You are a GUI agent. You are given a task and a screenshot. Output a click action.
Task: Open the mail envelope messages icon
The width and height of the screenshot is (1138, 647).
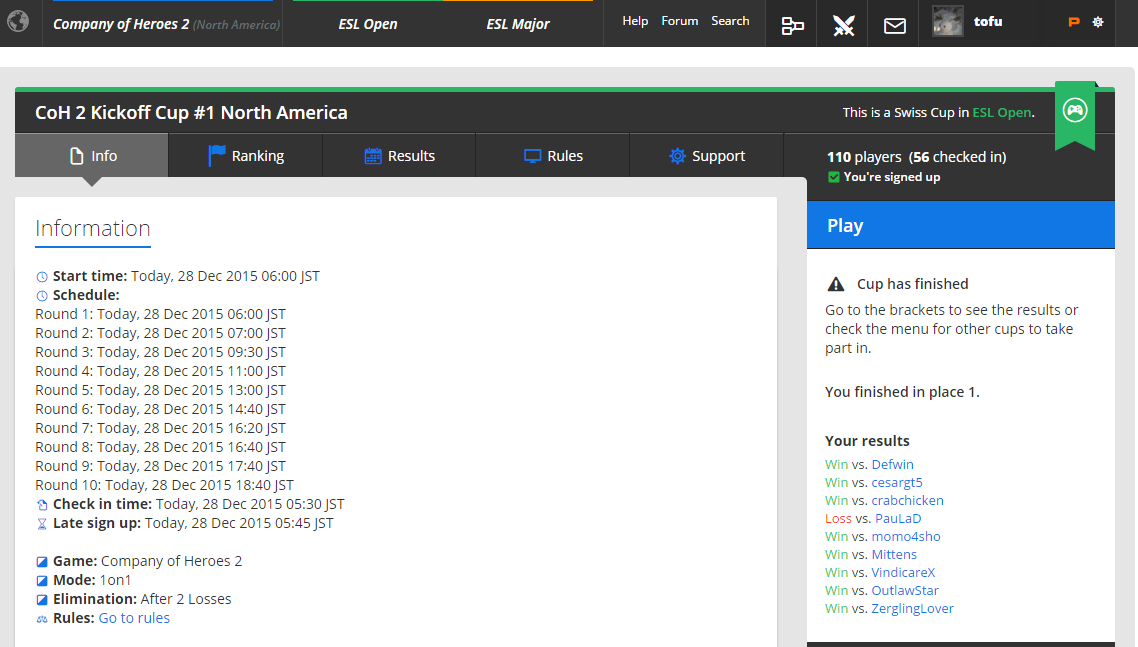(895, 26)
